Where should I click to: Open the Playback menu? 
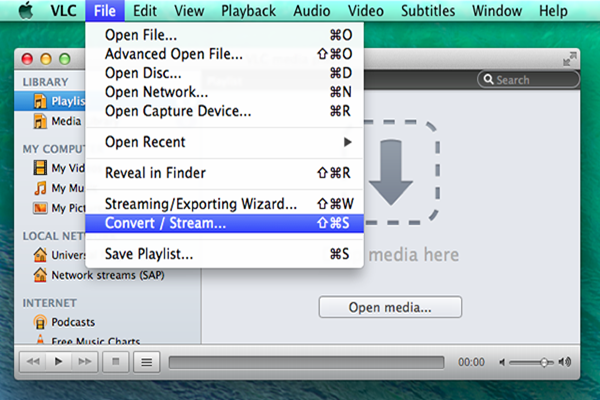coord(247,11)
